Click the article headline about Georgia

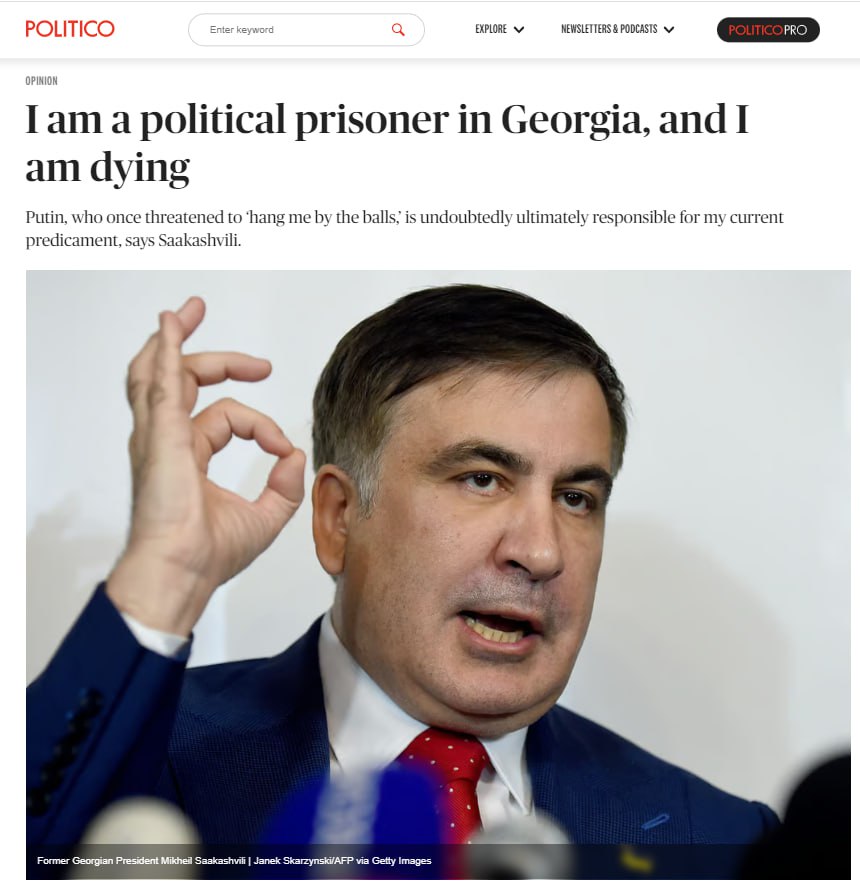pos(387,143)
